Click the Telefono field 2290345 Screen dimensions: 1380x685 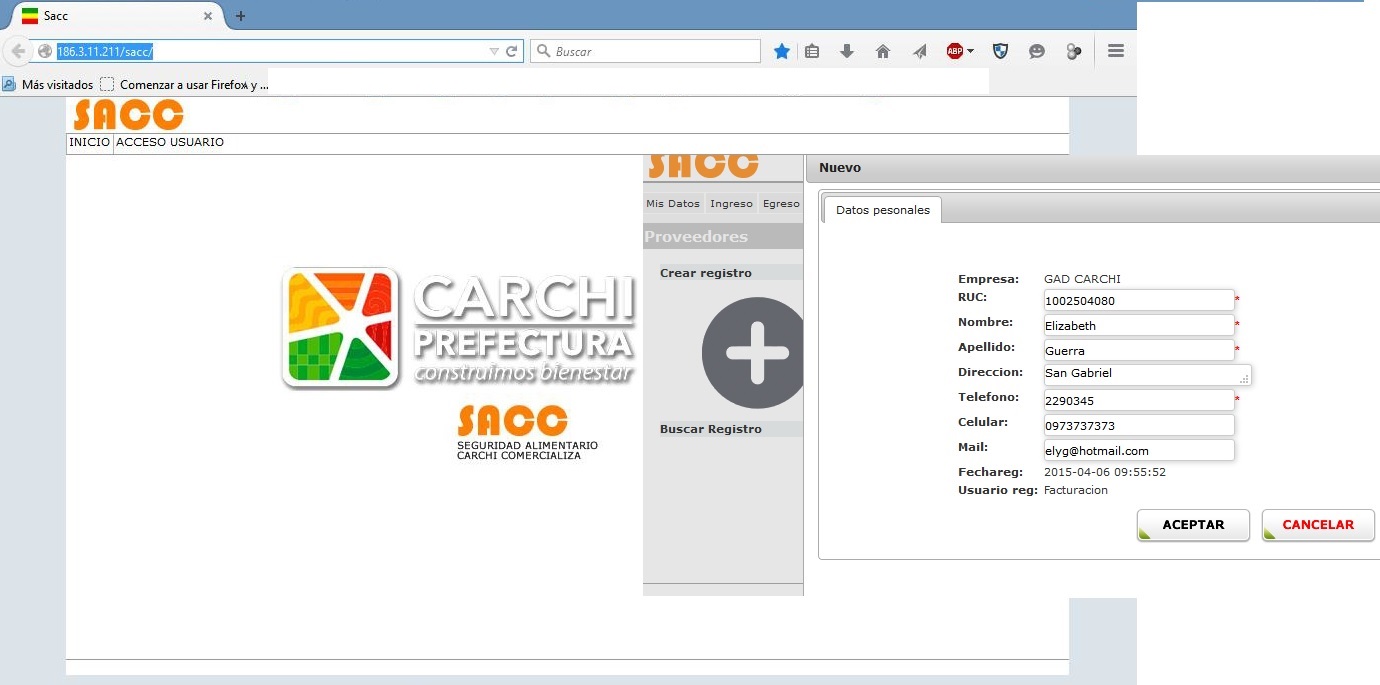tap(1139, 400)
